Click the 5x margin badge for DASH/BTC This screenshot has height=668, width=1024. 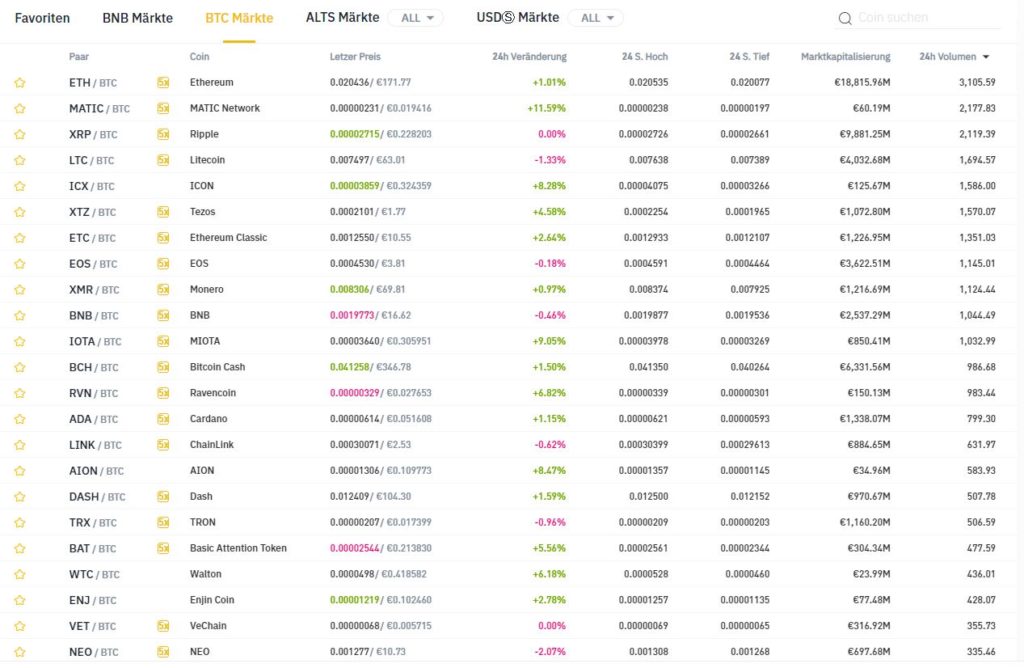pos(163,496)
